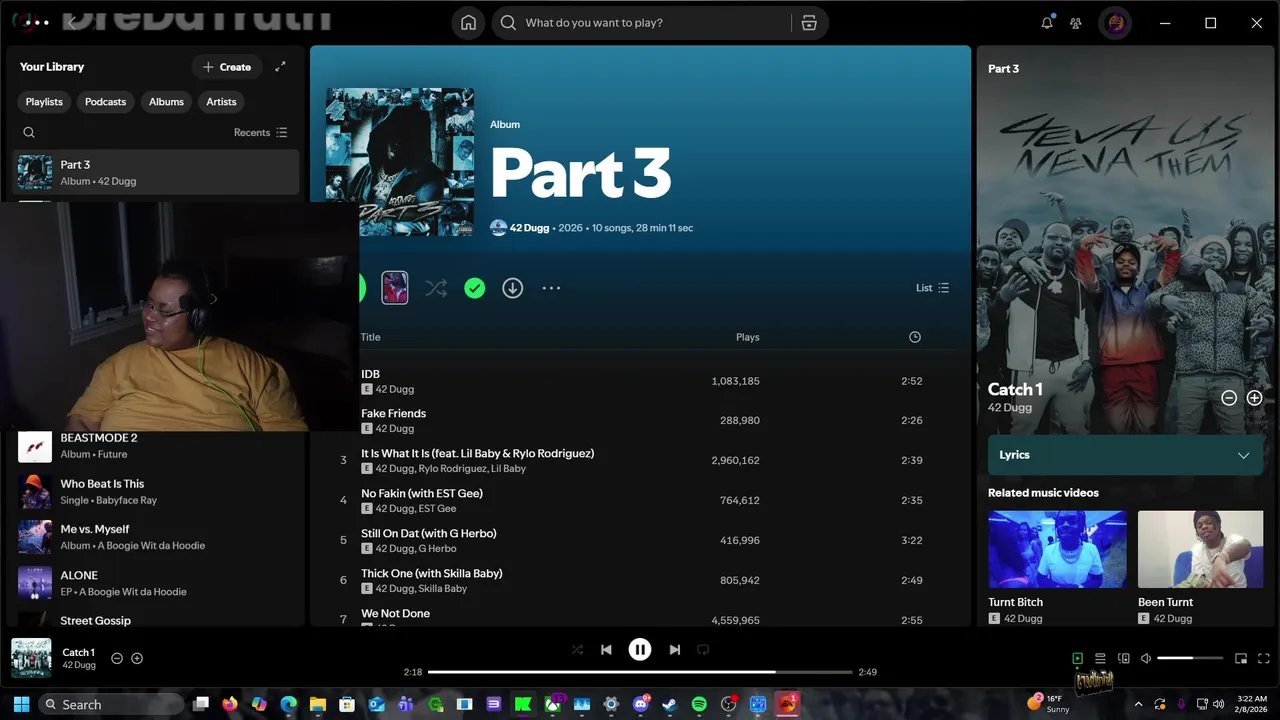The width and height of the screenshot is (1280, 720).
Task: Open Part 3 album in Your Library
Action: 156,172
